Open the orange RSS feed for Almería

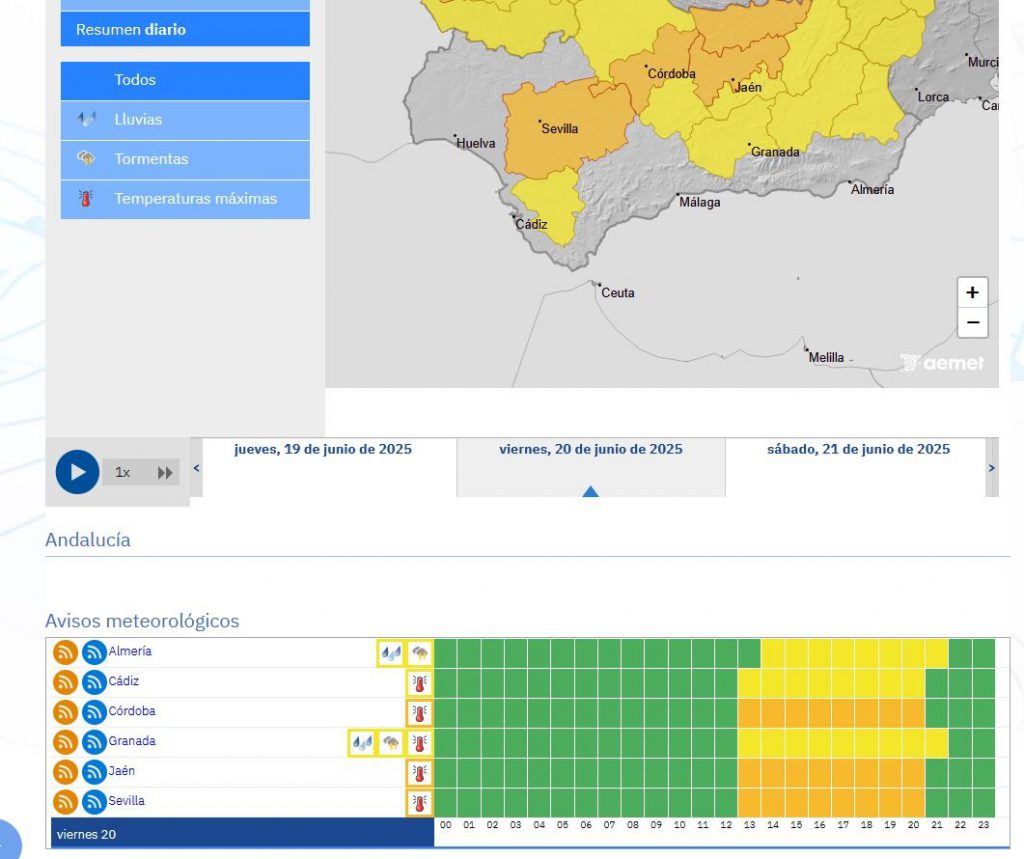pos(65,653)
